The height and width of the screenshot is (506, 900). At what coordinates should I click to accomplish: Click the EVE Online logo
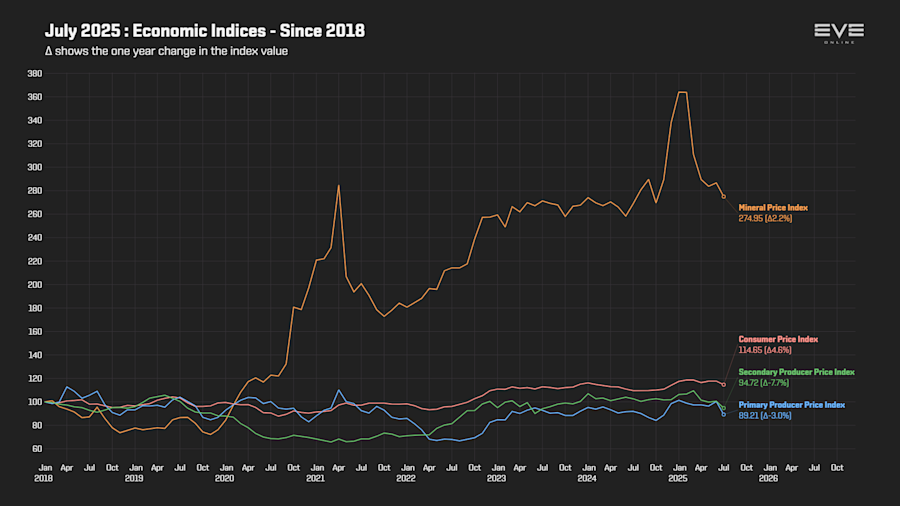[x=838, y=33]
